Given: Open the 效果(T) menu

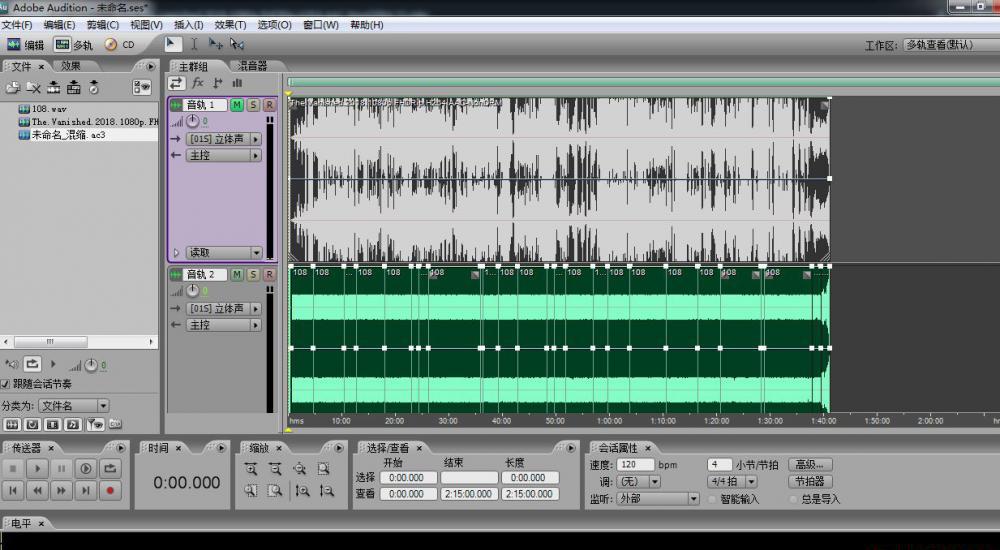Looking at the screenshot, I should (230, 25).
